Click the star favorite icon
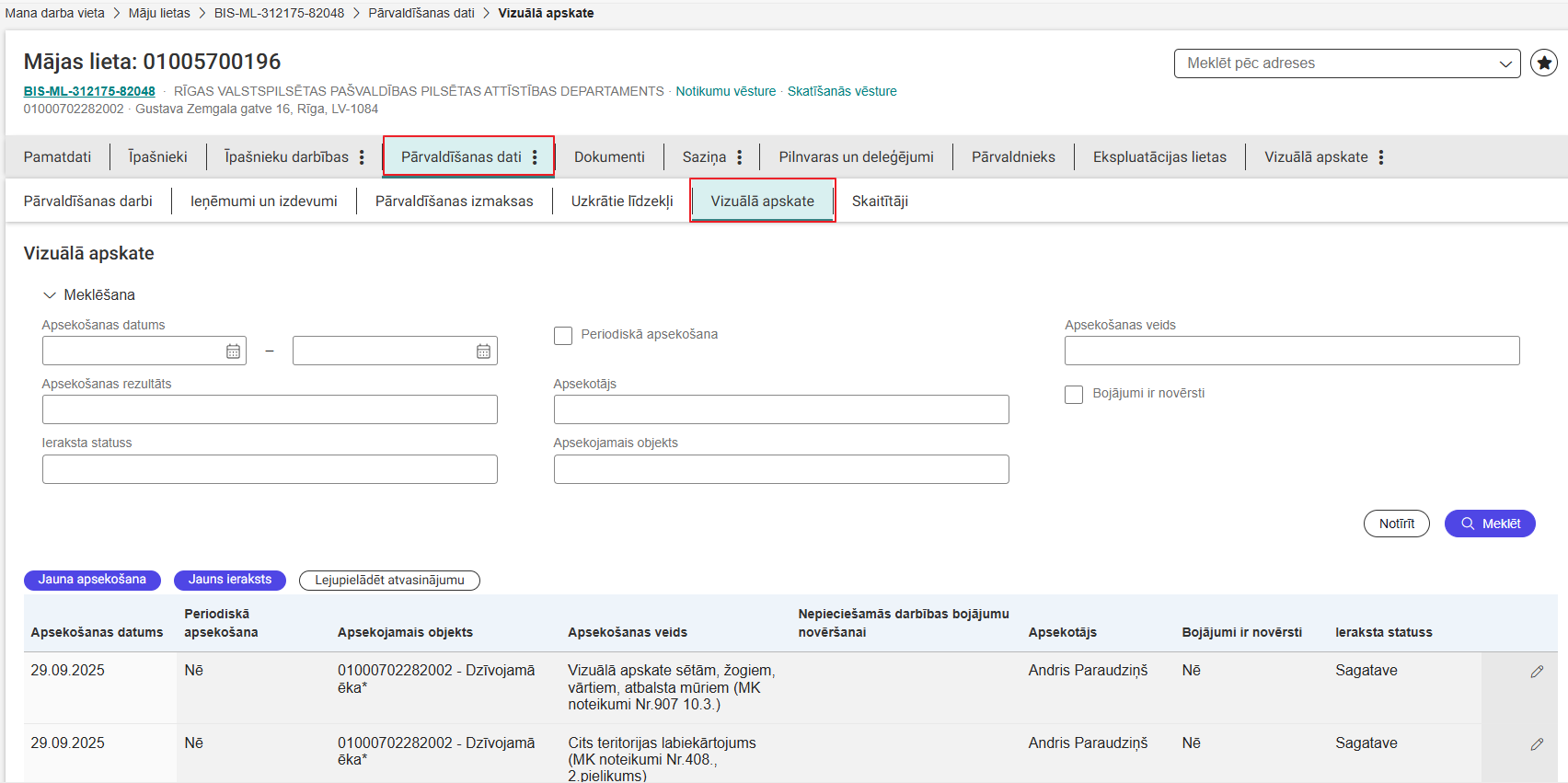 pyautogui.click(x=1543, y=63)
